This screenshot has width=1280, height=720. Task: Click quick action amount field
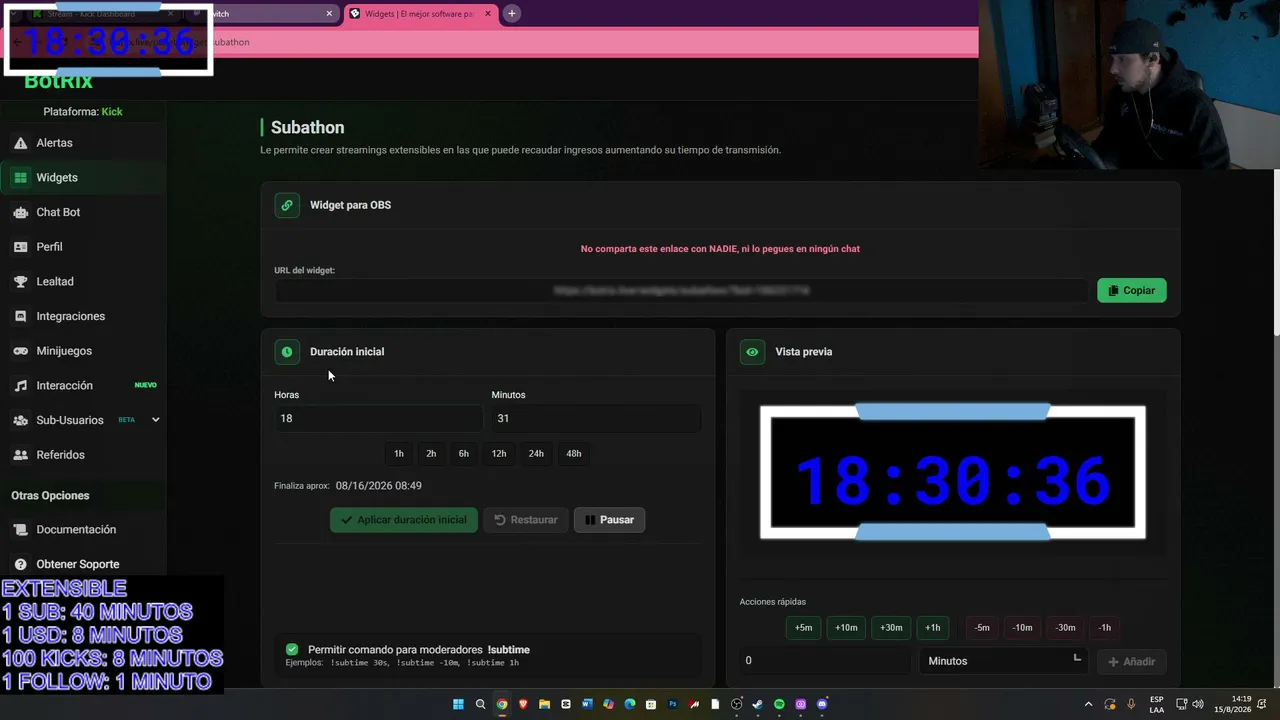tap(826, 661)
